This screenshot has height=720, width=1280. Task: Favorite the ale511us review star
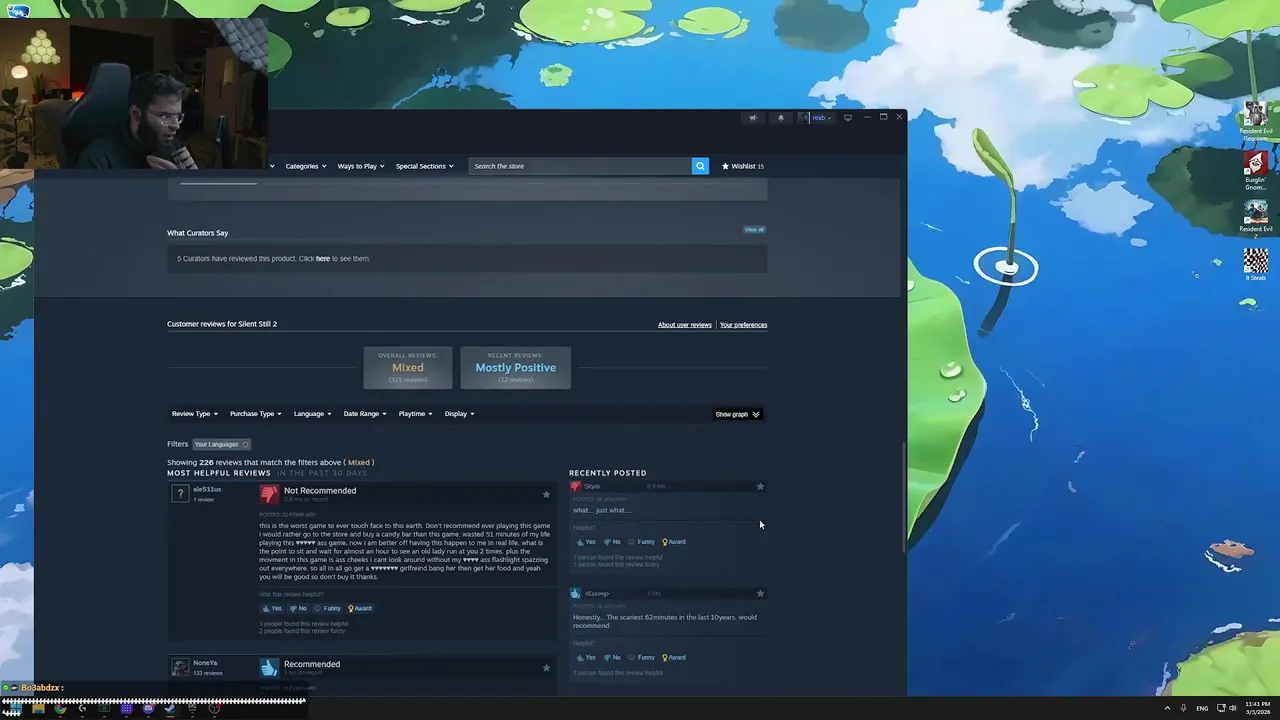coord(546,494)
